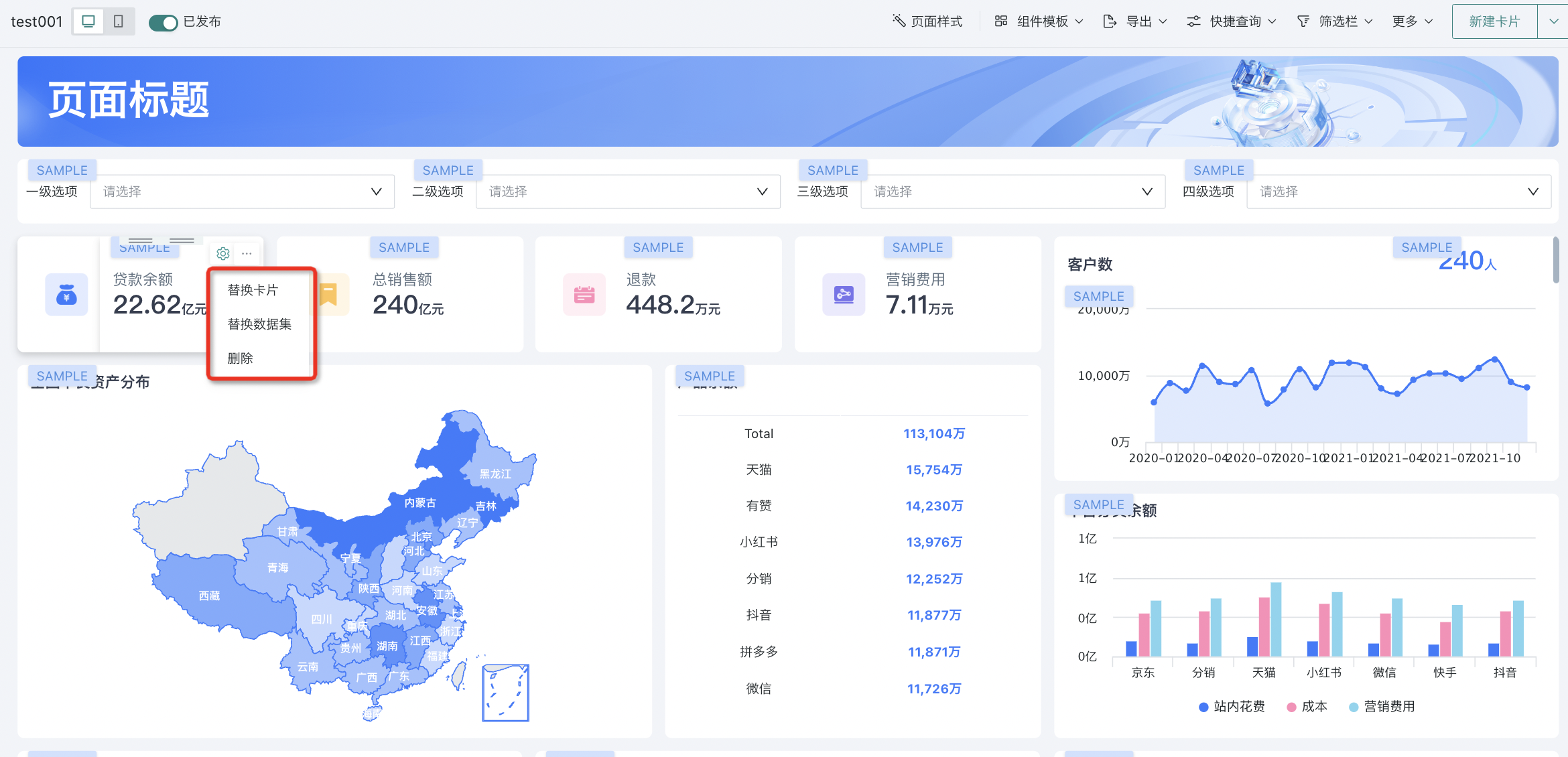Click the money bag icon on 贷款余额 card
This screenshot has width=1568, height=757.
(x=66, y=295)
